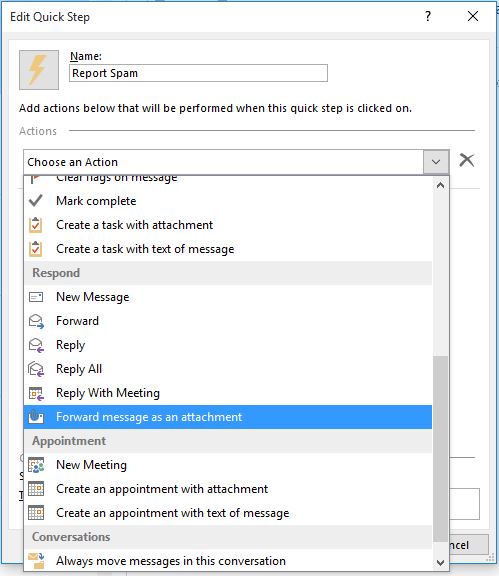Open the dialog help question mark

(428, 16)
